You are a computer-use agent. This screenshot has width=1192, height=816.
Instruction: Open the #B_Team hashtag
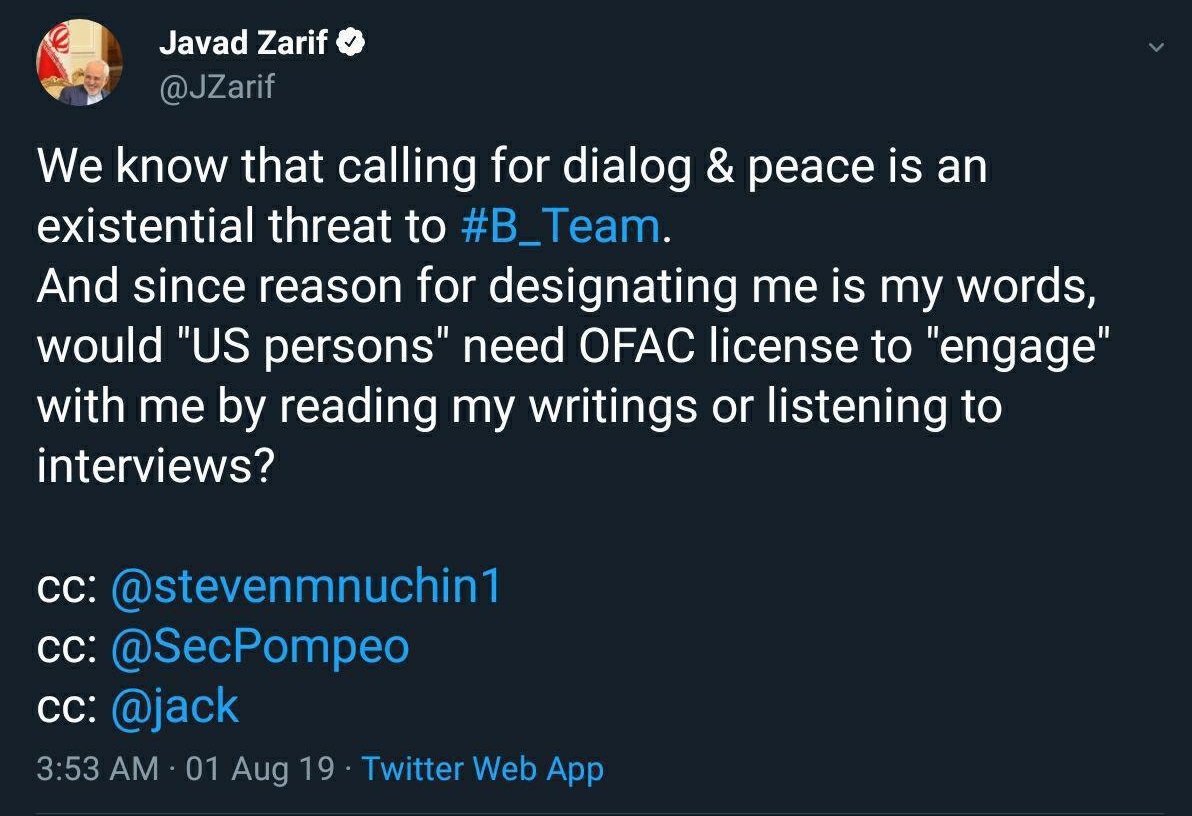(x=560, y=227)
